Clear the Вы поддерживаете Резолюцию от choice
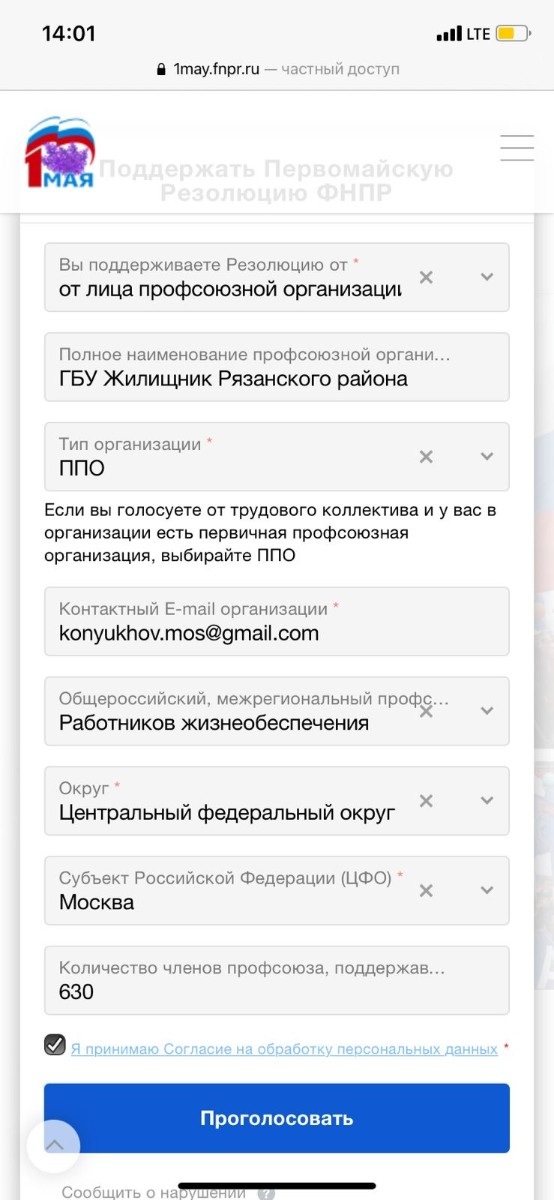Screen dimensions: 554x1200 (x=426, y=277)
